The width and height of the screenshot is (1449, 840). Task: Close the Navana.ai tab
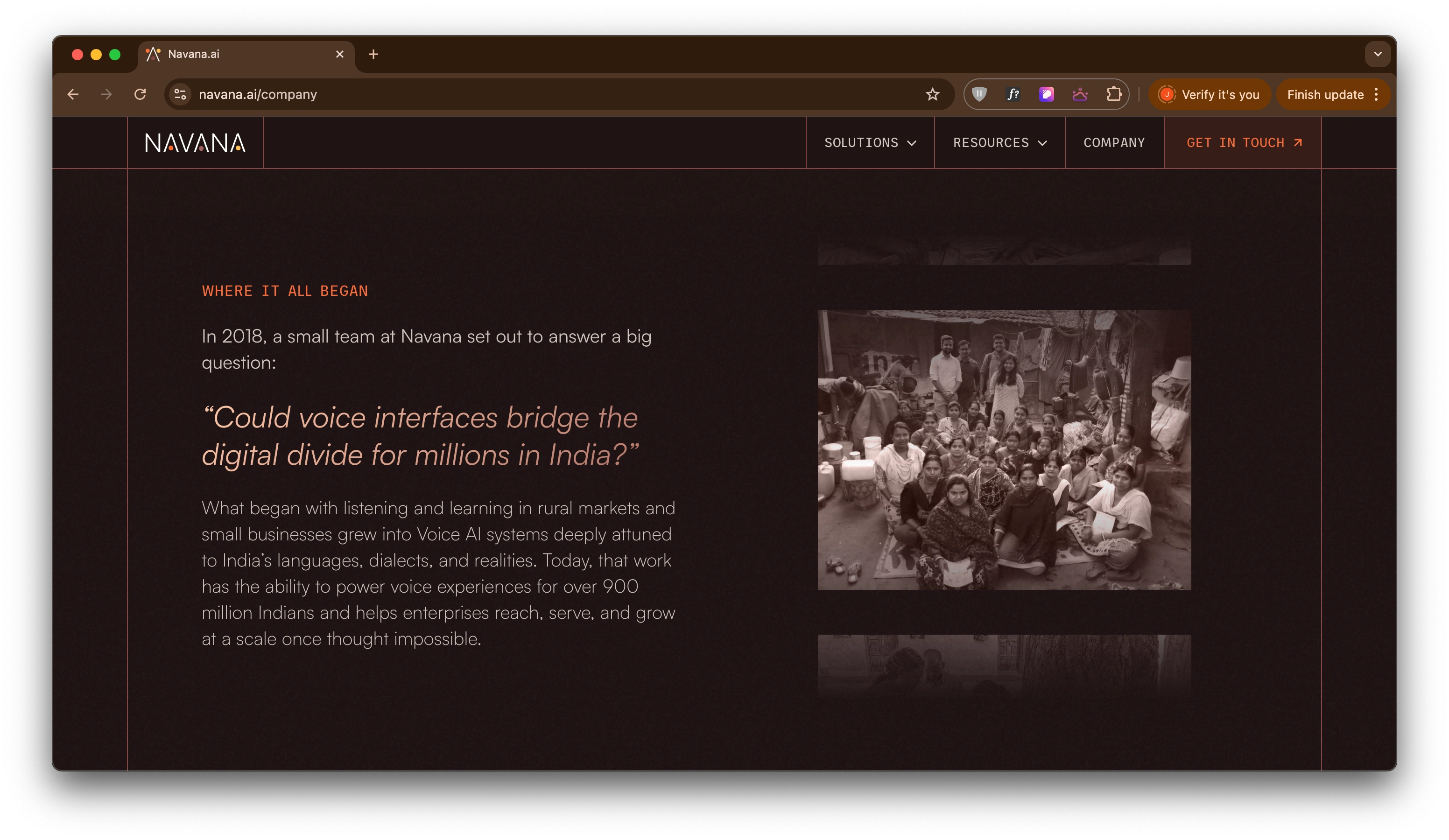tap(340, 54)
